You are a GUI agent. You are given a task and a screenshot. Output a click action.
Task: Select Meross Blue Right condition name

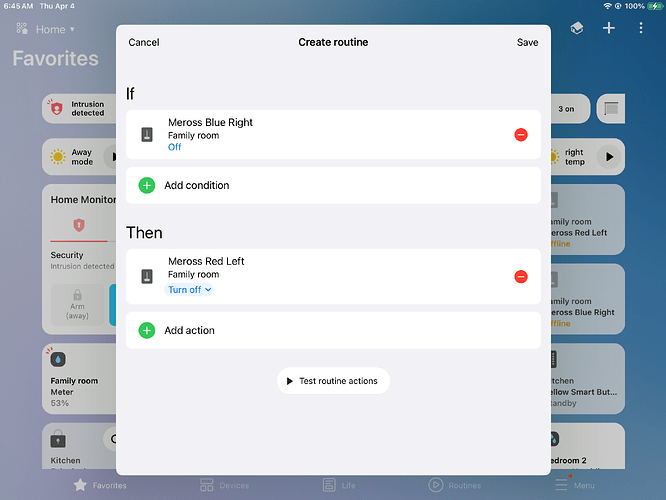[210, 122]
